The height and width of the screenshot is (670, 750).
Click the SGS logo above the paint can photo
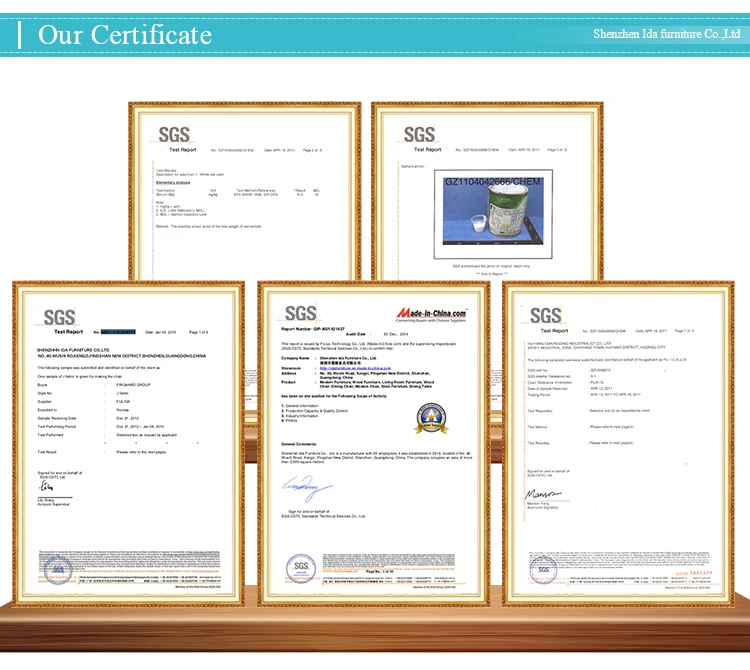419,135
